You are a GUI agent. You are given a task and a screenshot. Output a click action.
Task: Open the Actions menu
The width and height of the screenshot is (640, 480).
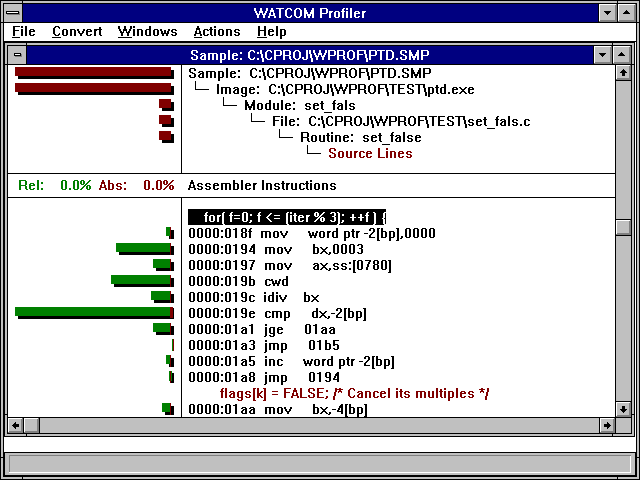[x=217, y=32]
